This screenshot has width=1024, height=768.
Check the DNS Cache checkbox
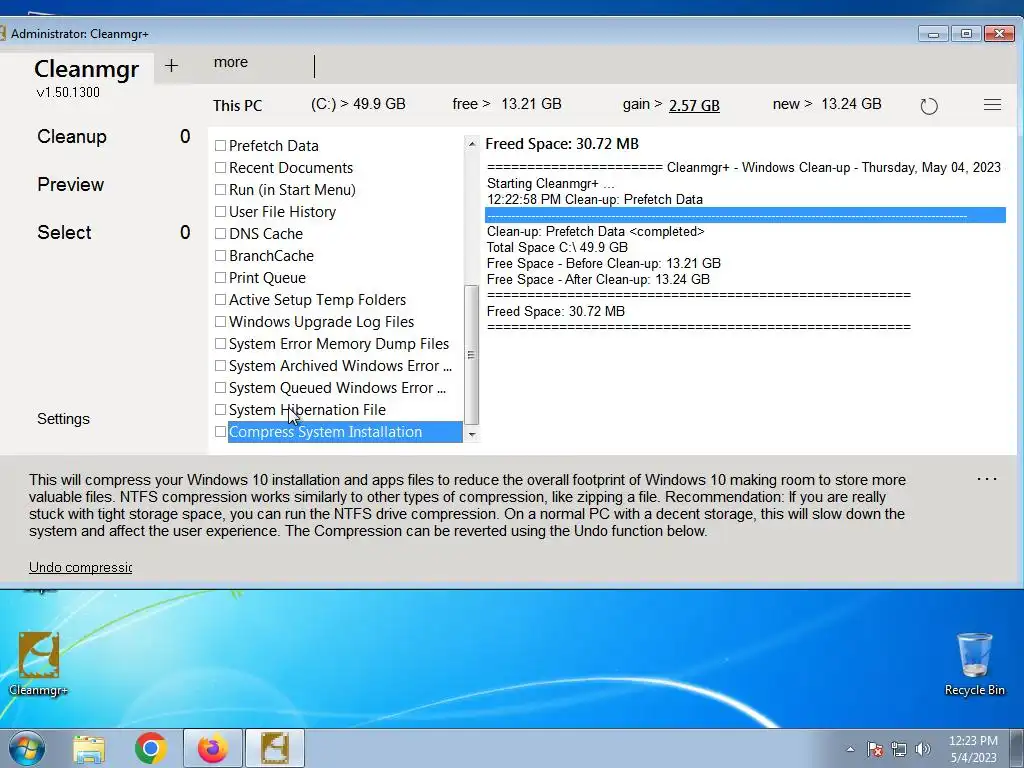221,234
